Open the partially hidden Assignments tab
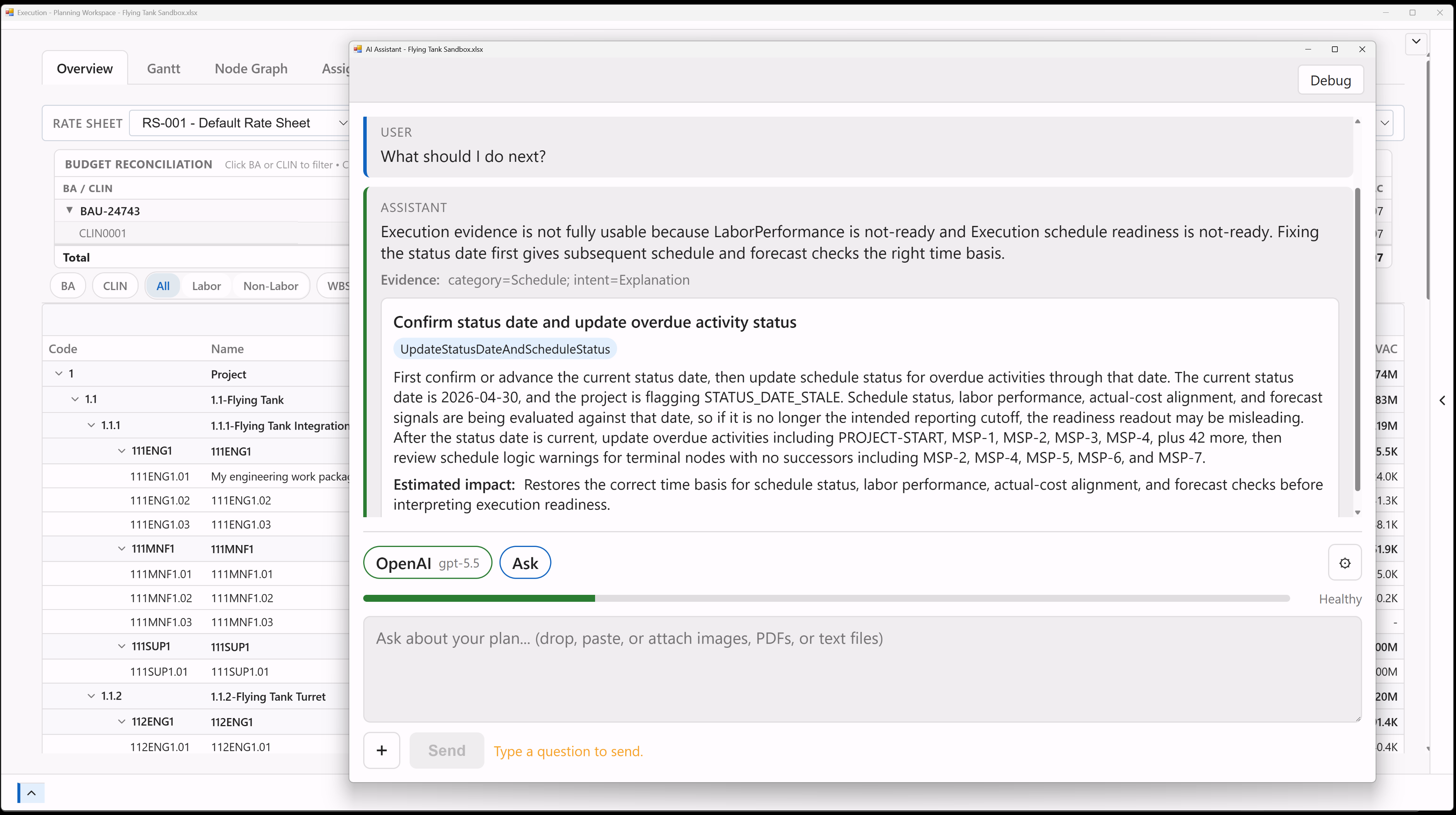1456x815 pixels. (x=335, y=68)
